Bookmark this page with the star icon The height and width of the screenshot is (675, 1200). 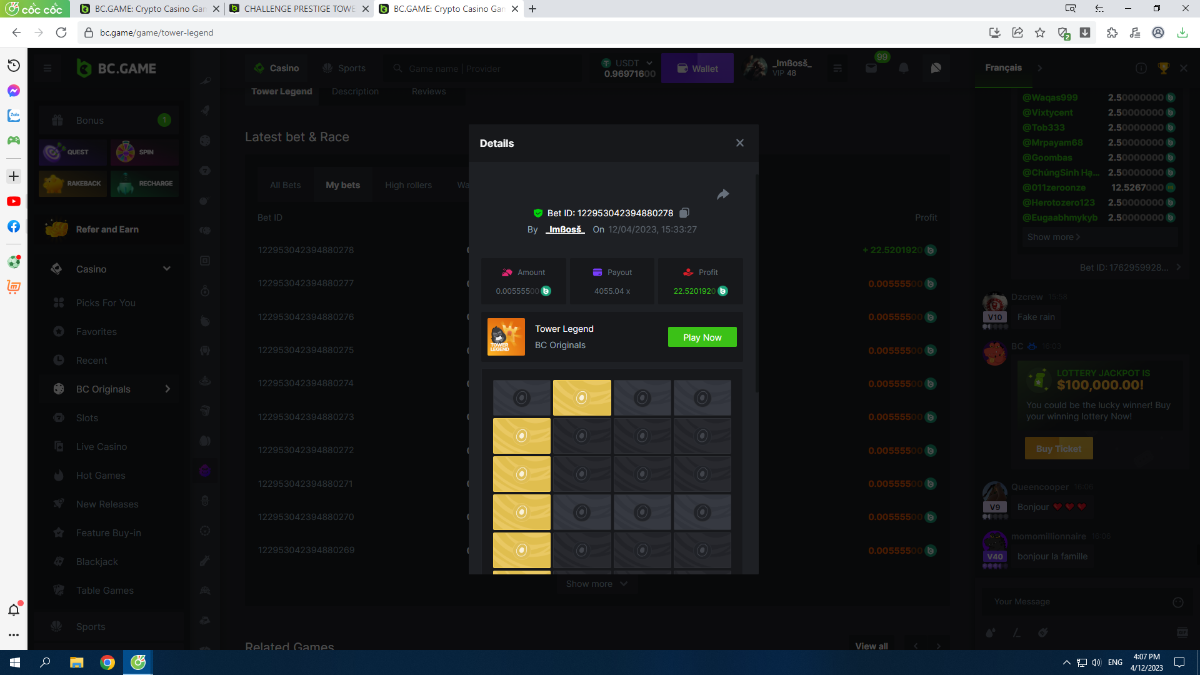[1039, 32]
